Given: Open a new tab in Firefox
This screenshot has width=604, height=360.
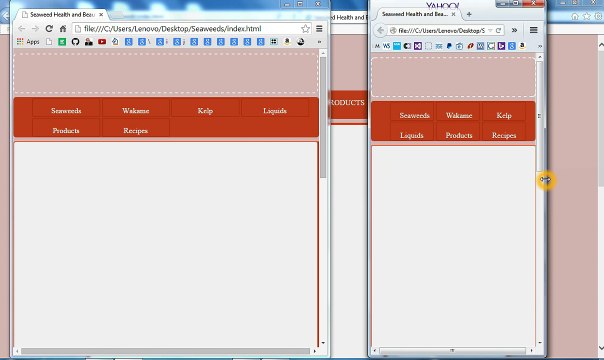Looking at the screenshot, I should click(x=469, y=14).
